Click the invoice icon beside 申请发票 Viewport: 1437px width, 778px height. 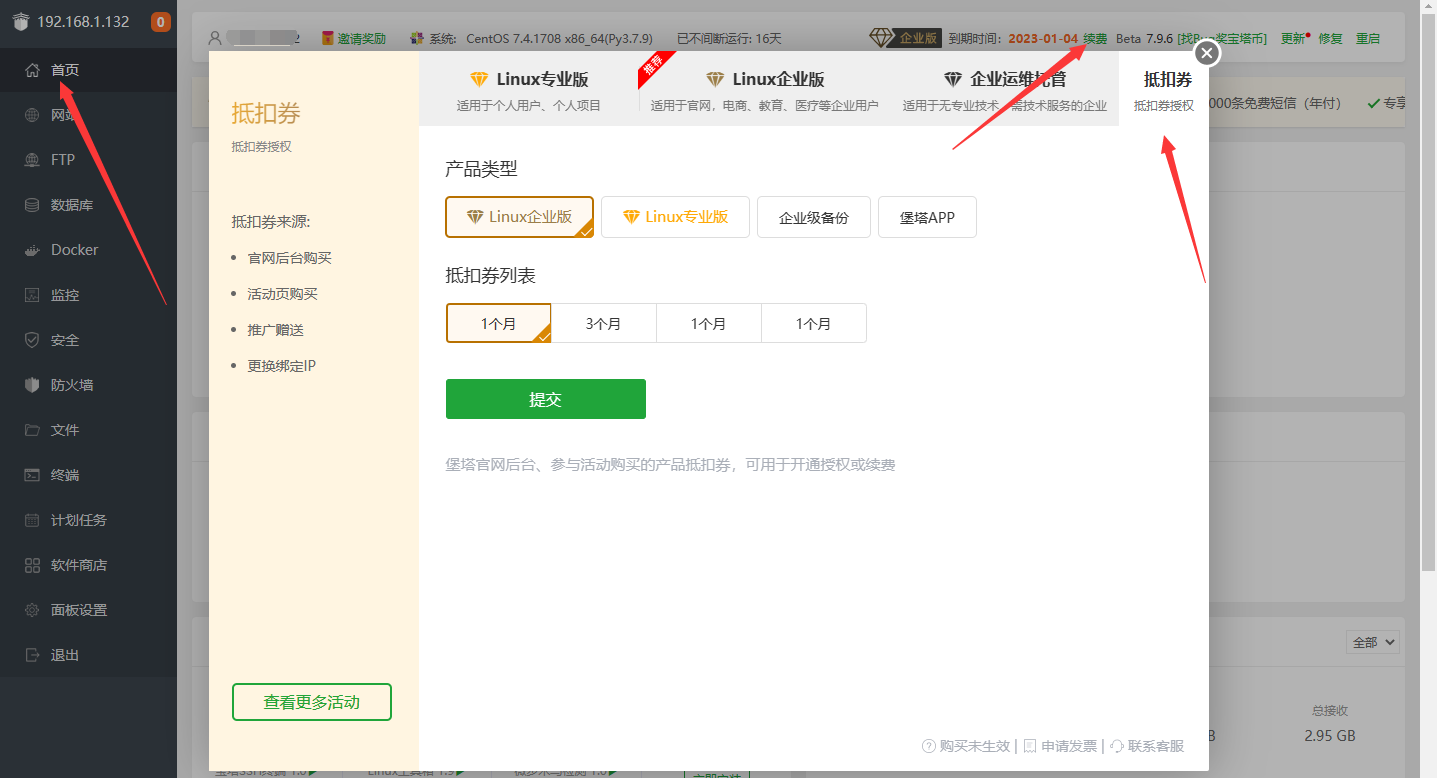[1030, 746]
